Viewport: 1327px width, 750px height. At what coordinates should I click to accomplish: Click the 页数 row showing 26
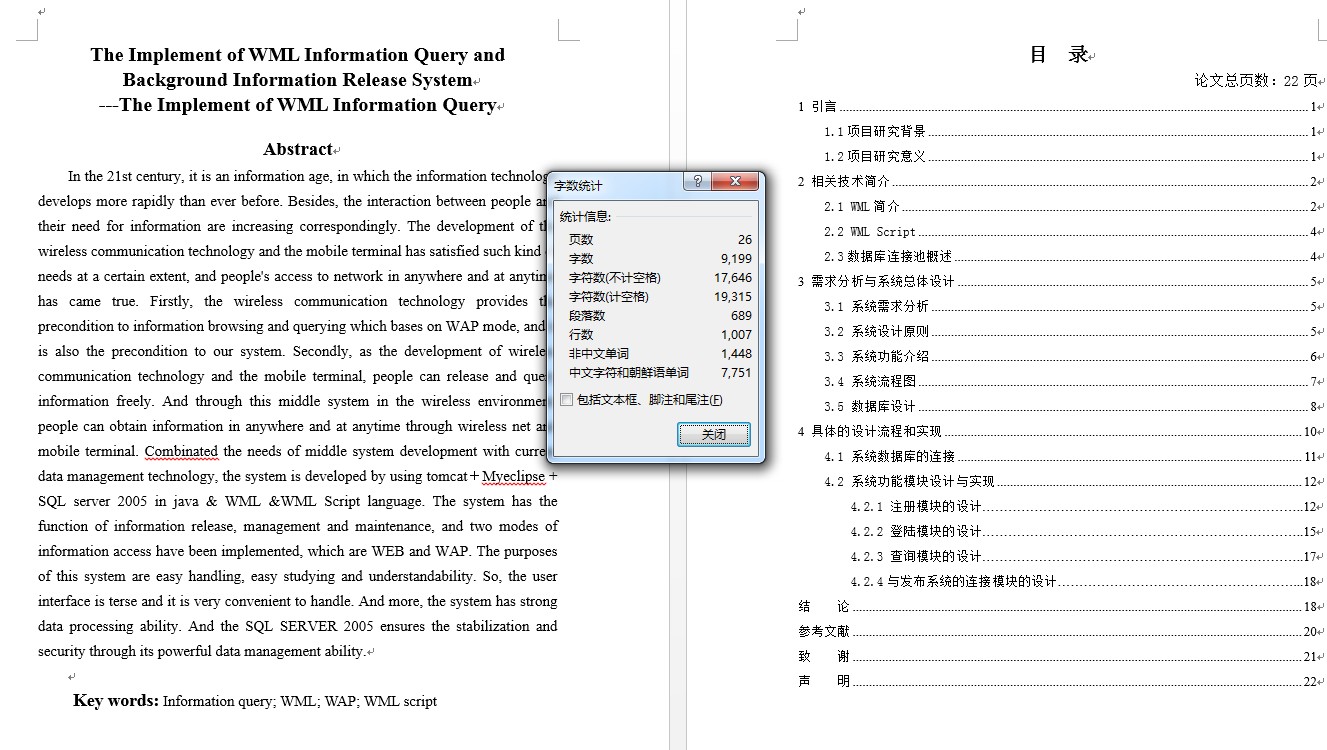[x=660, y=240]
